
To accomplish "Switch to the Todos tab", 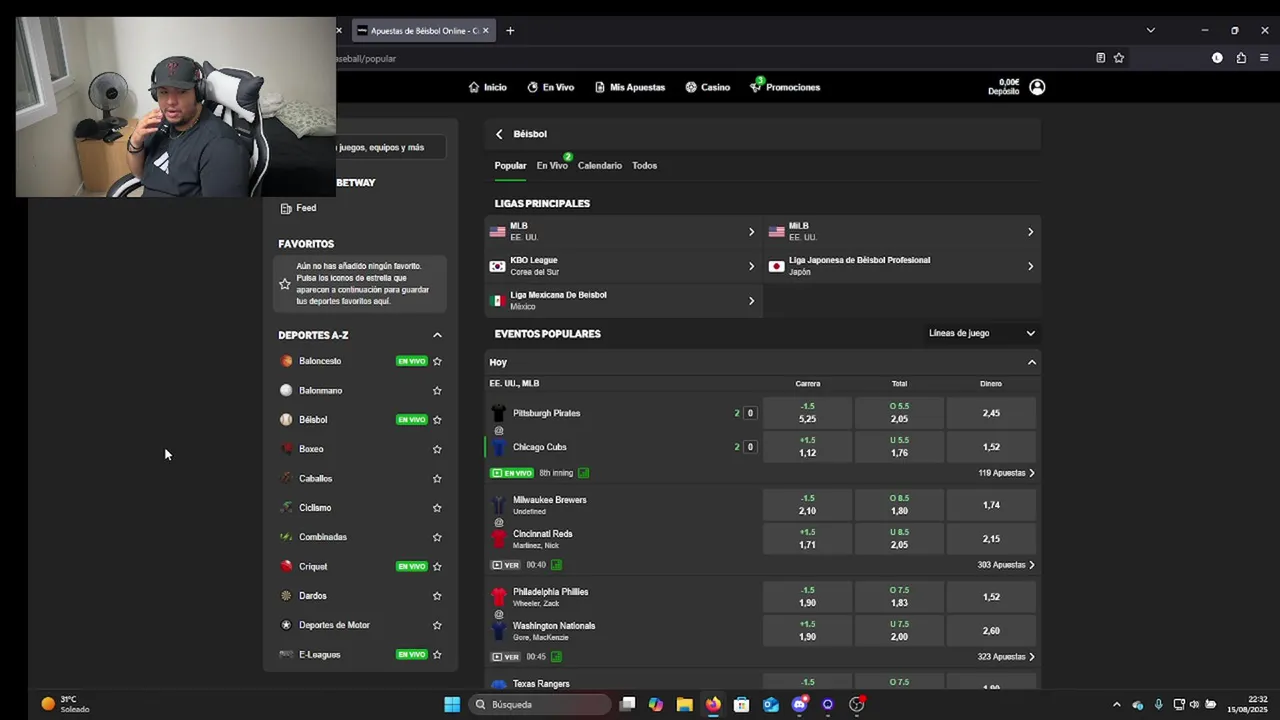I will point(644,166).
